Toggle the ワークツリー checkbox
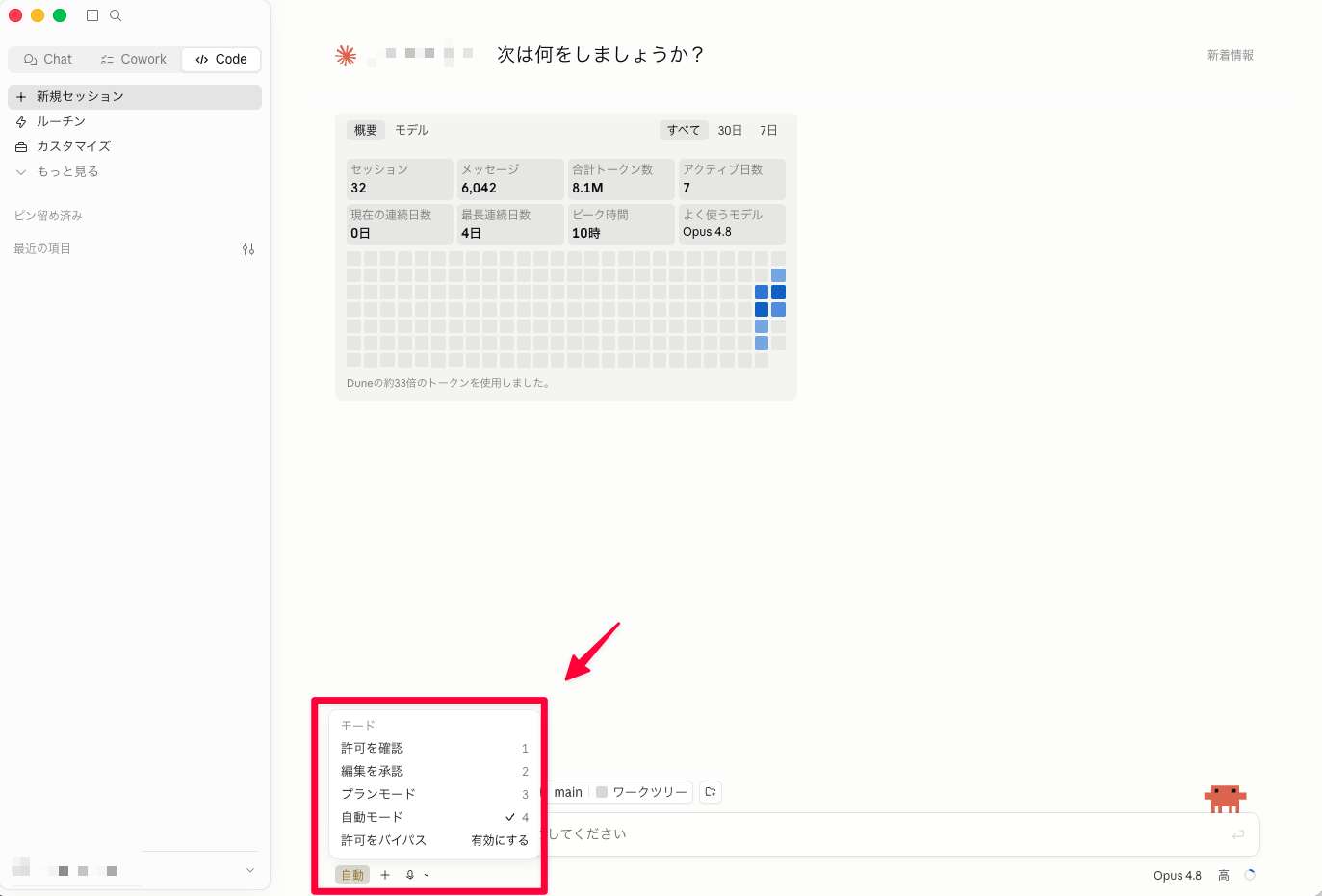Image resolution: width=1322 pixels, height=896 pixels. (602, 792)
